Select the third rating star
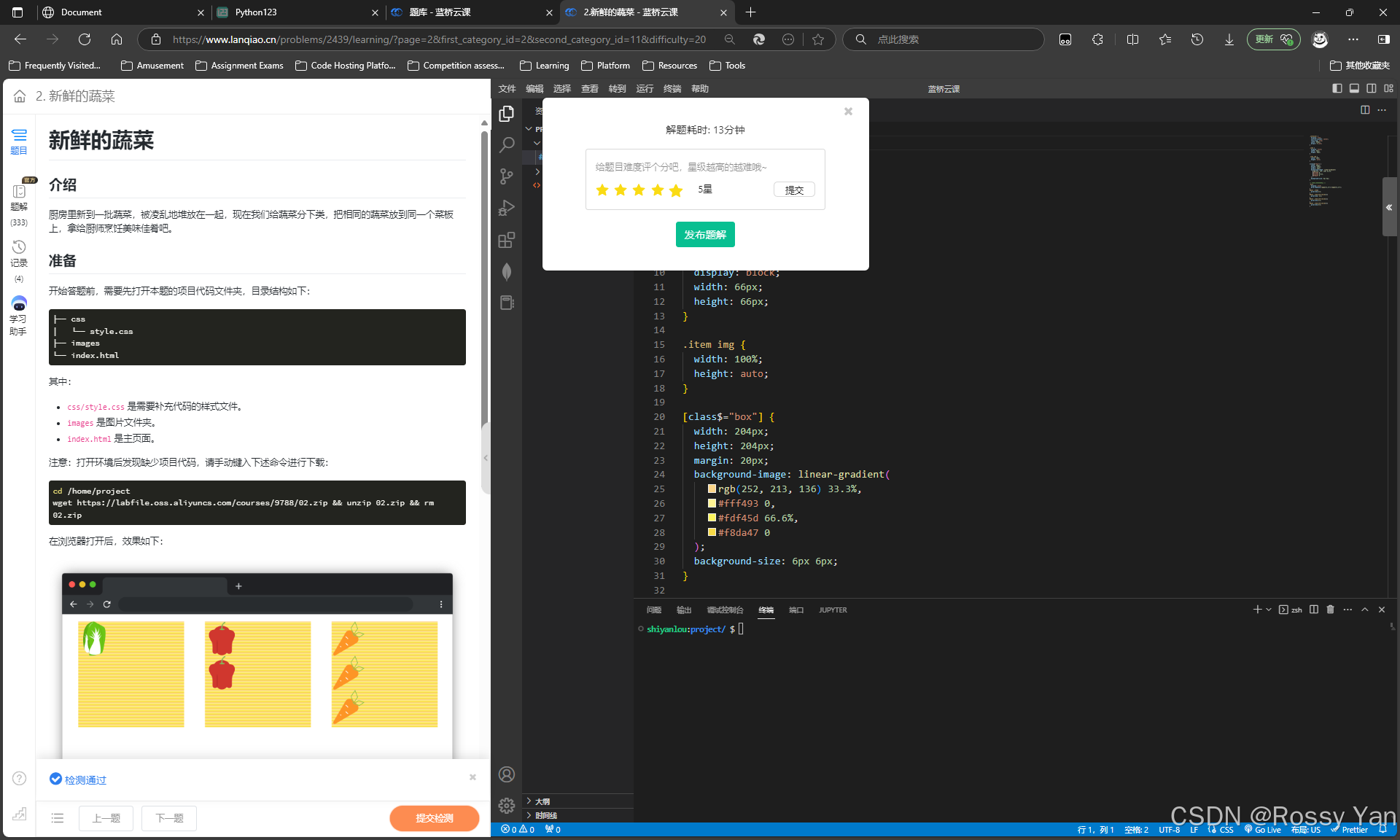The width and height of the screenshot is (1400, 840). [x=639, y=190]
